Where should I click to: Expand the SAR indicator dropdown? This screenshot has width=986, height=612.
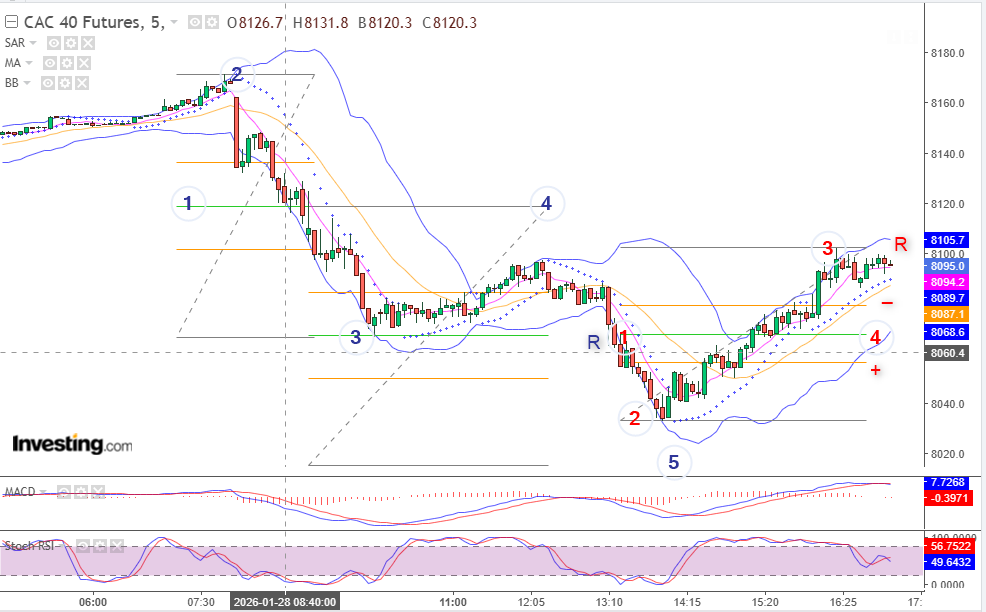pos(33,43)
